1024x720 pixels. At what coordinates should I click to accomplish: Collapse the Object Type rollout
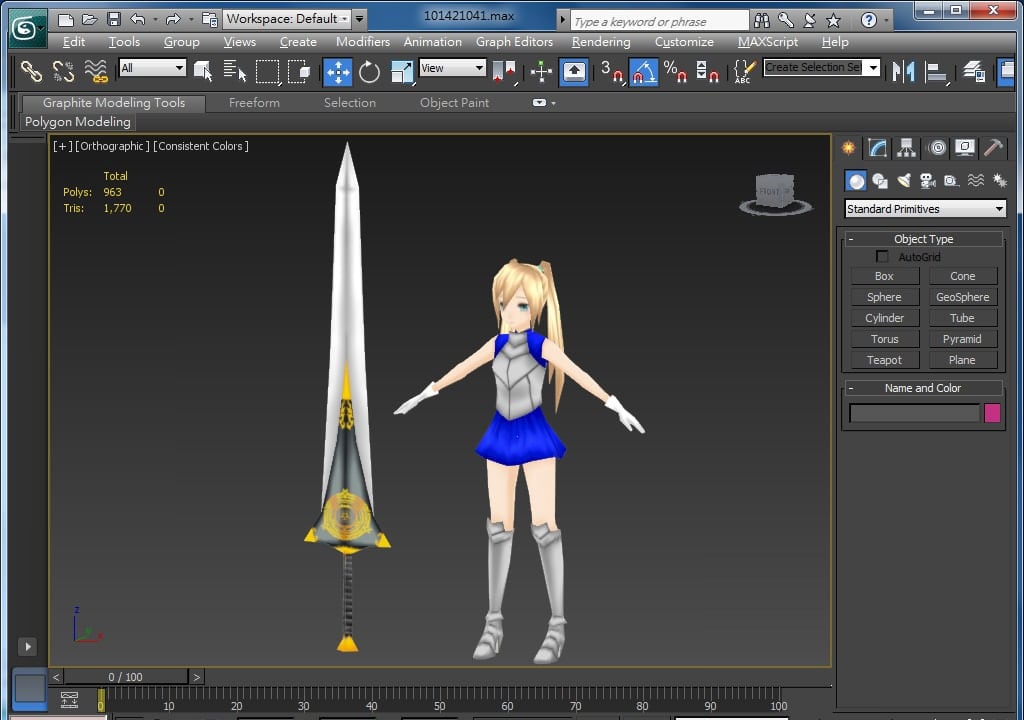[923, 239]
